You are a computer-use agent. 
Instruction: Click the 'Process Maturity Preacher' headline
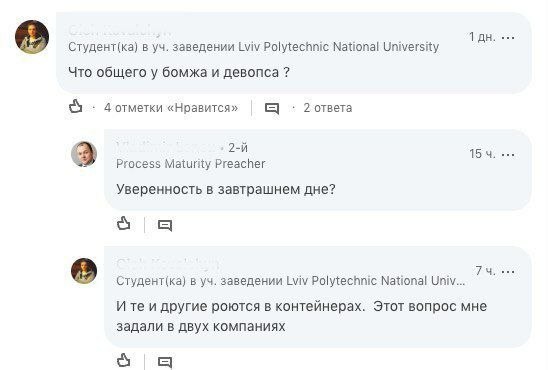(190, 164)
